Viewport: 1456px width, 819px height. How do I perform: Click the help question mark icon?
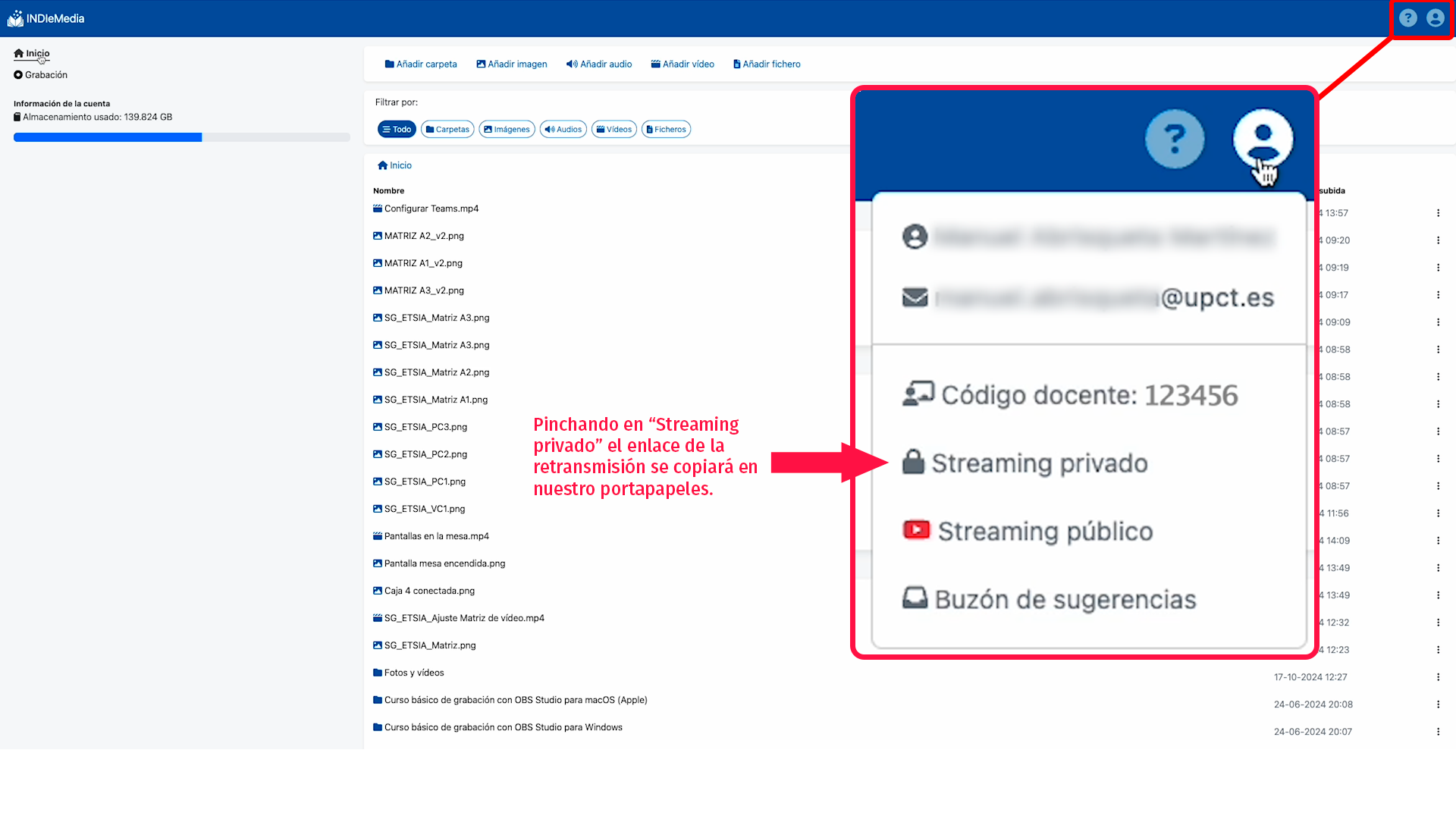point(1407,18)
